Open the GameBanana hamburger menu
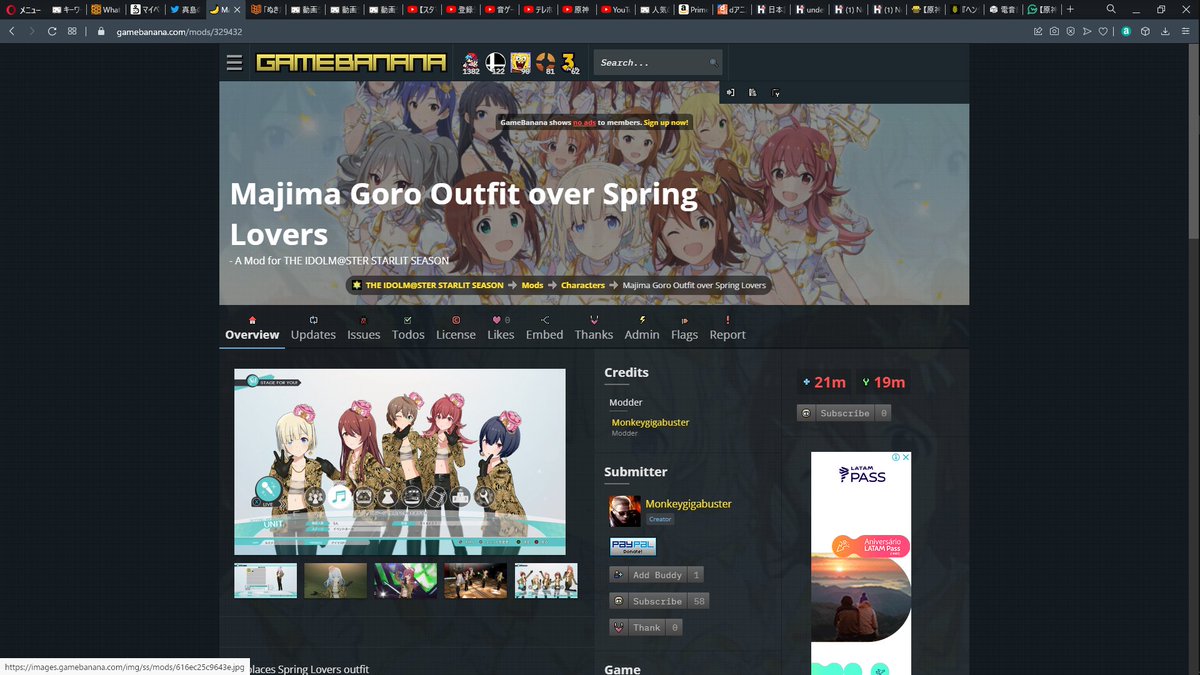Image resolution: width=1200 pixels, height=675 pixels. [234, 63]
